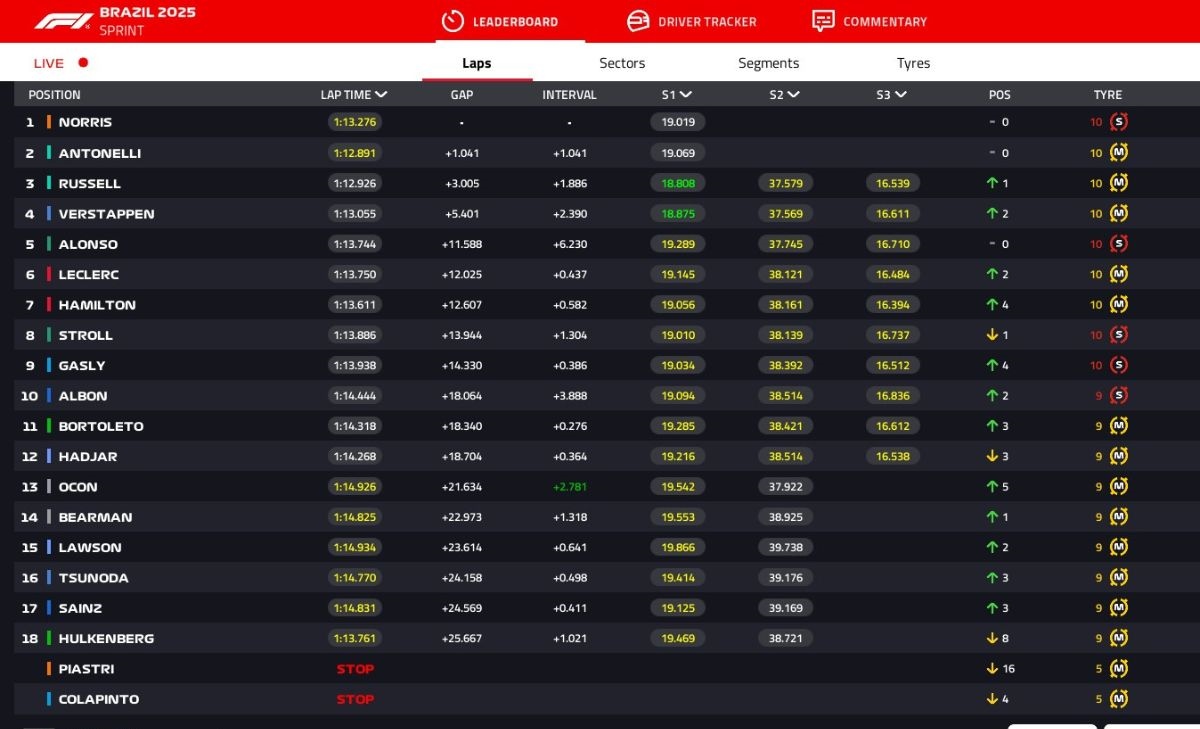Switch to the Sectors tab
The width and height of the screenshot is (1200, 729).
click(x=622, y=63)
